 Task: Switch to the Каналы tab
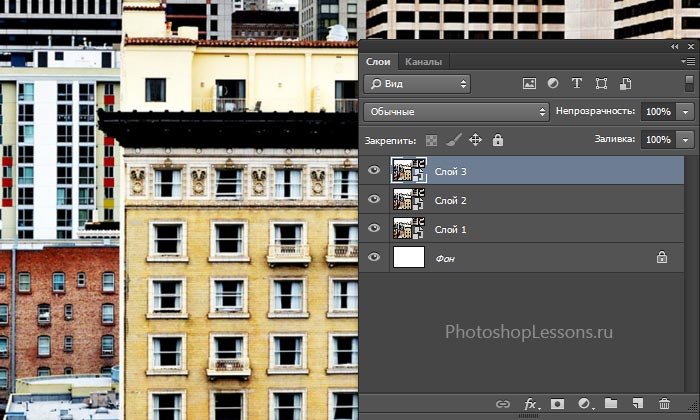pos(423,62)
